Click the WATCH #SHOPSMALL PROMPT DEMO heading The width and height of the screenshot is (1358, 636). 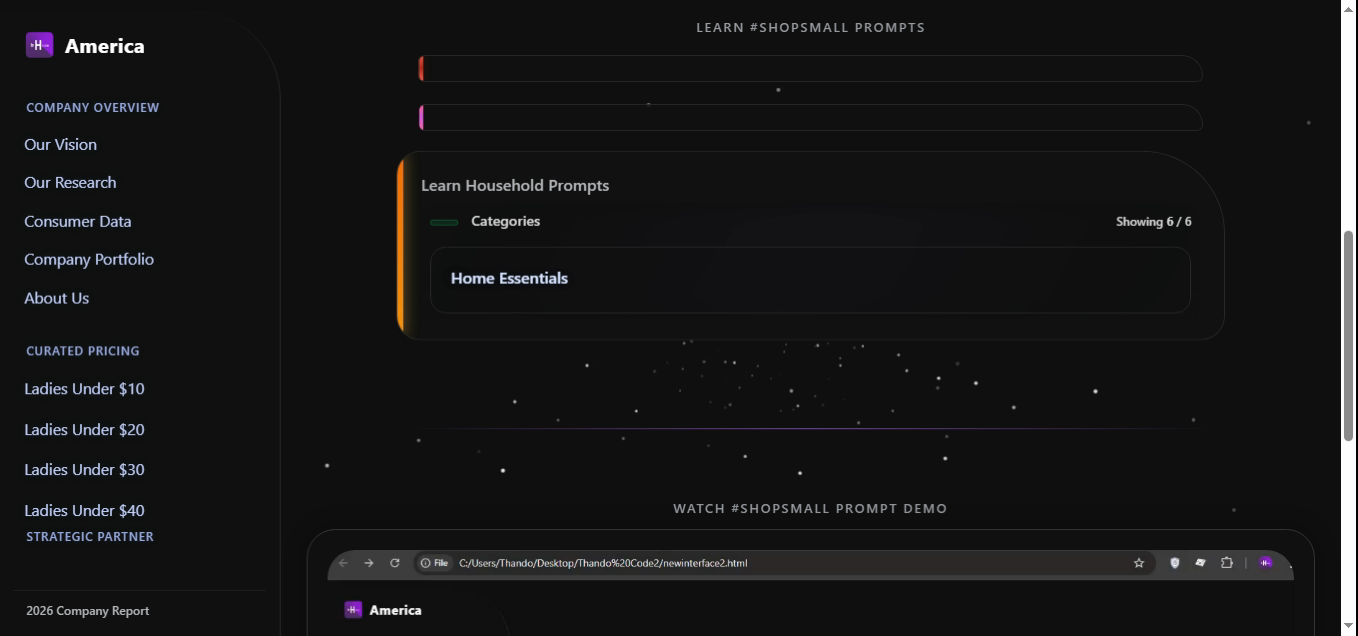click(810, 509)
